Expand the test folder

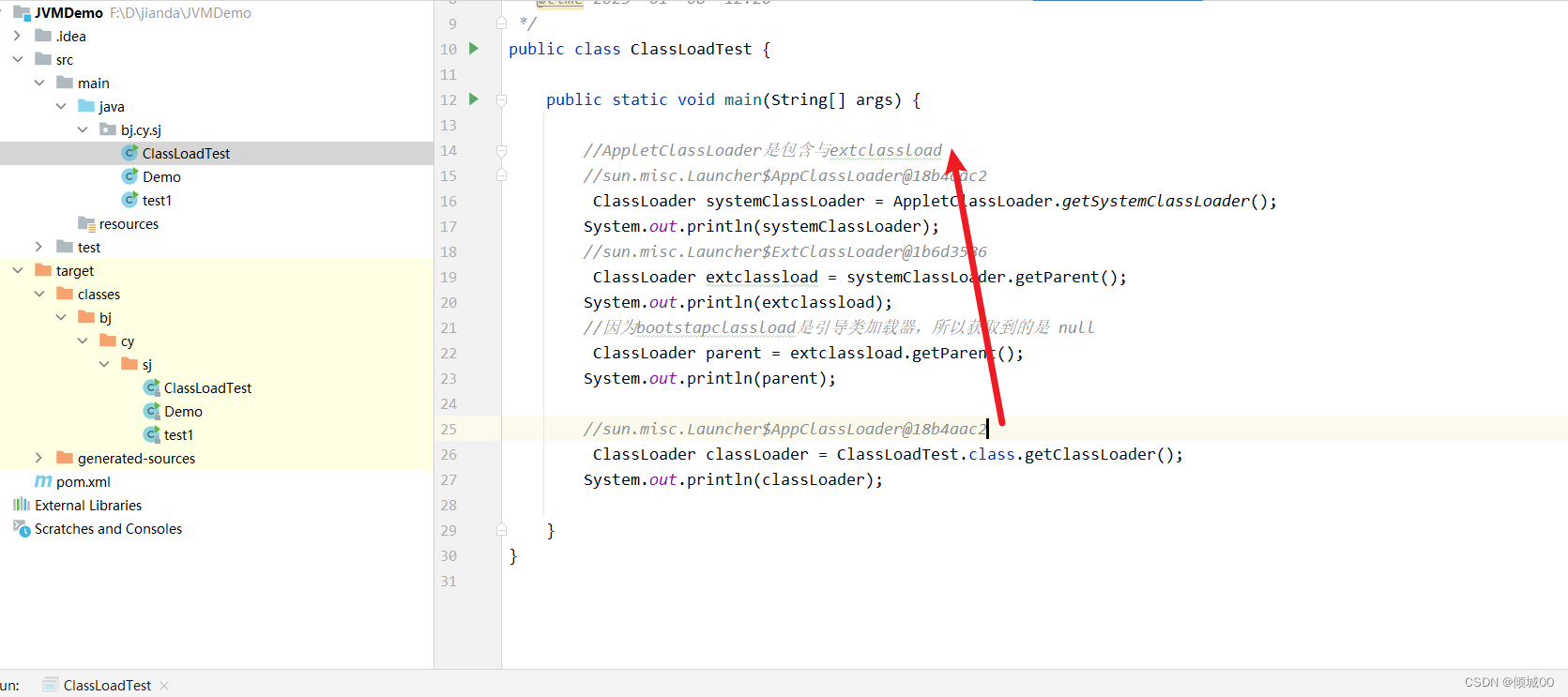38,247
